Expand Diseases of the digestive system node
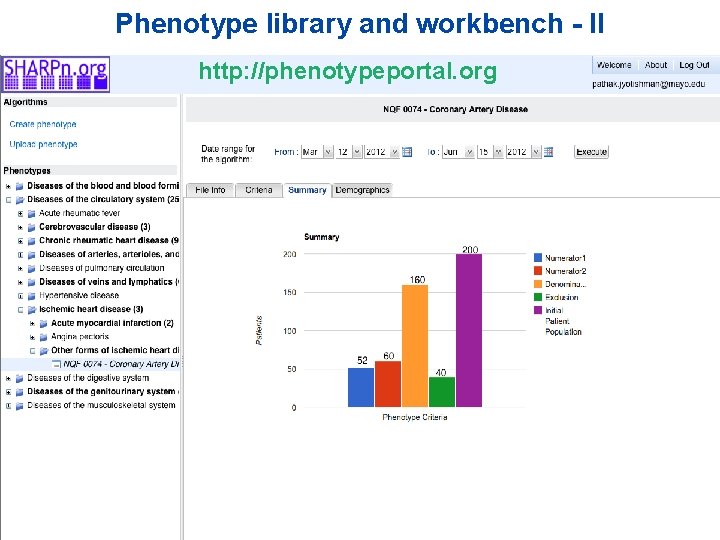The height and width of the screenshot is (540, 720). click(x=8, y=379)
